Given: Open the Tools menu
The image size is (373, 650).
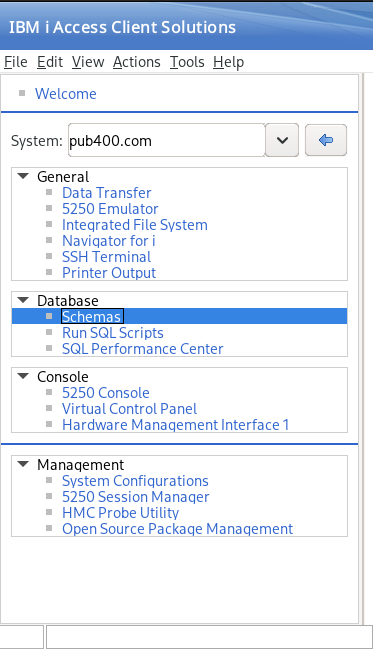Looking at the screenshot, I should click(187, 62).
